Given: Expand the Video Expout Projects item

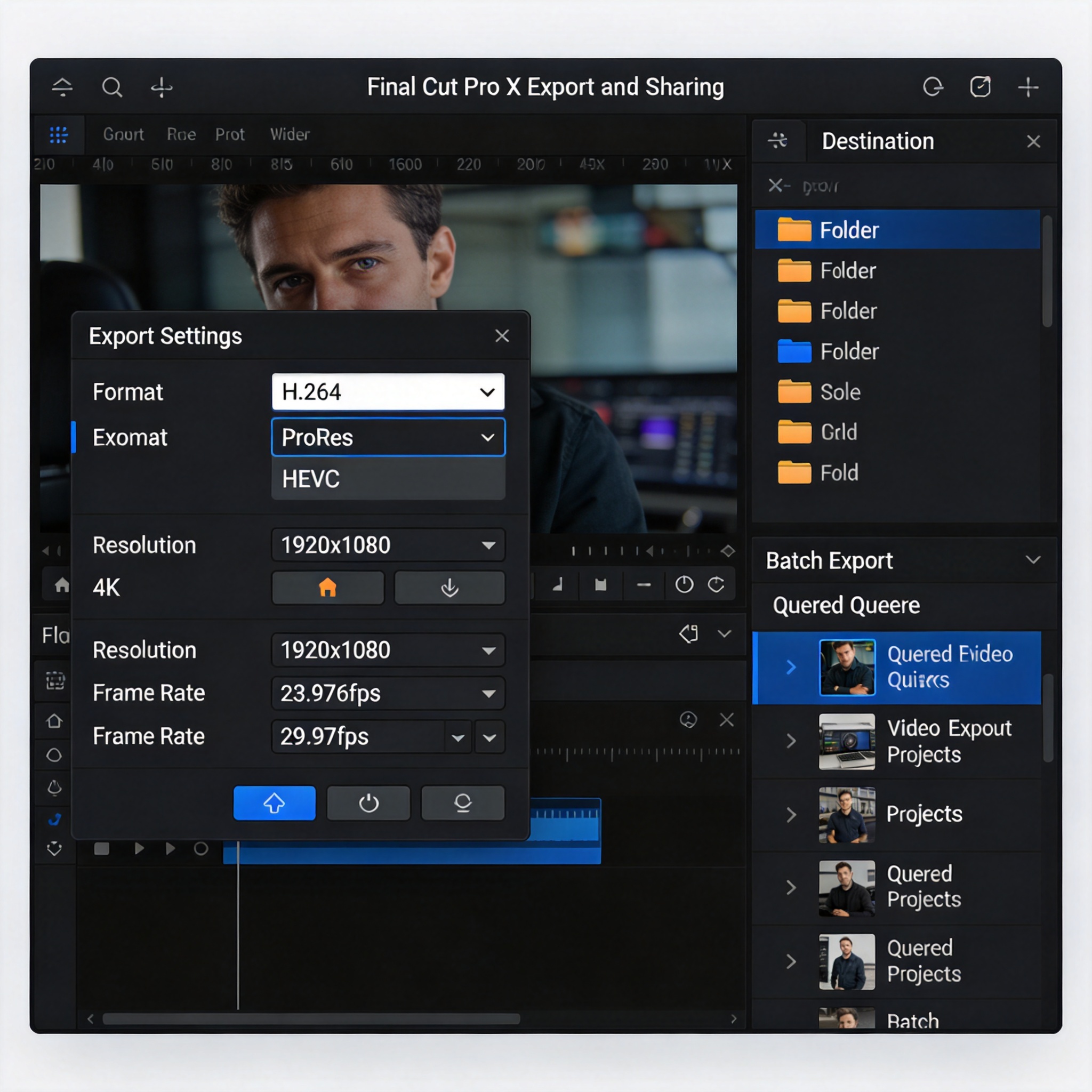Looking at the screenshot, I should tap(791, 741).
